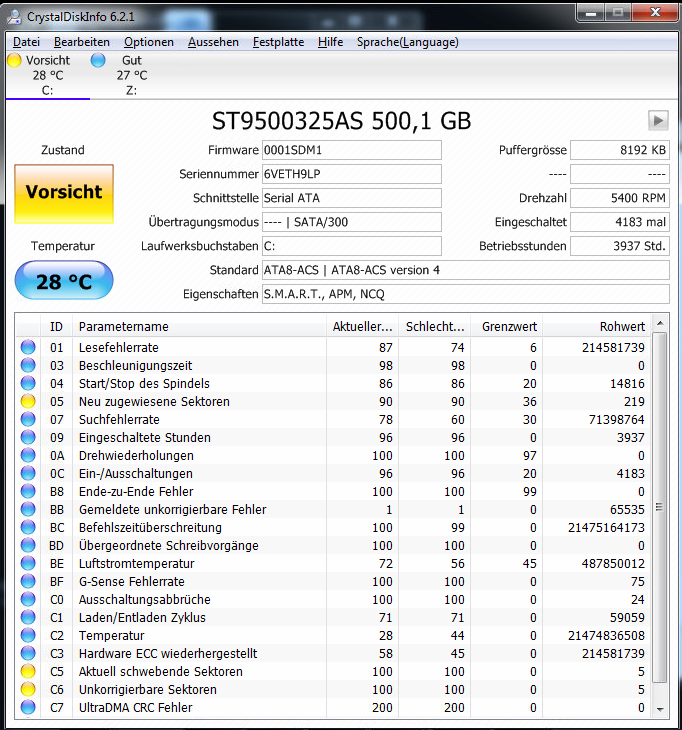Click the Laufwerksbuchstaben field C:
The height and width of the screenshot is (730, 682).
coord(351,246)
